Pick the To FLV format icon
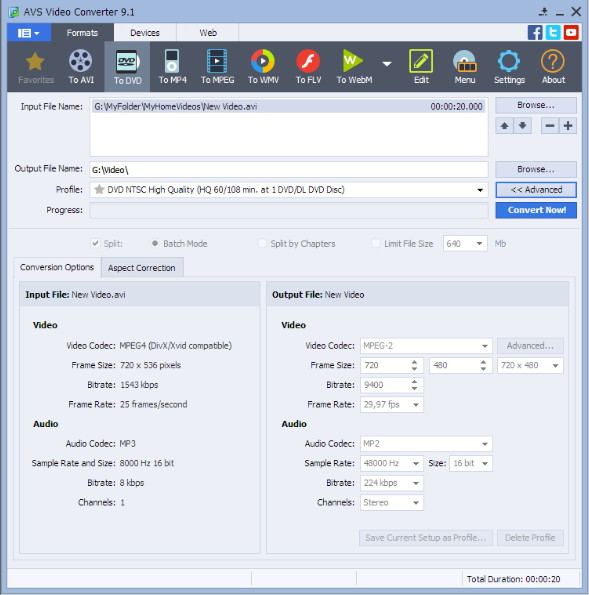 (x=308, y=67)
